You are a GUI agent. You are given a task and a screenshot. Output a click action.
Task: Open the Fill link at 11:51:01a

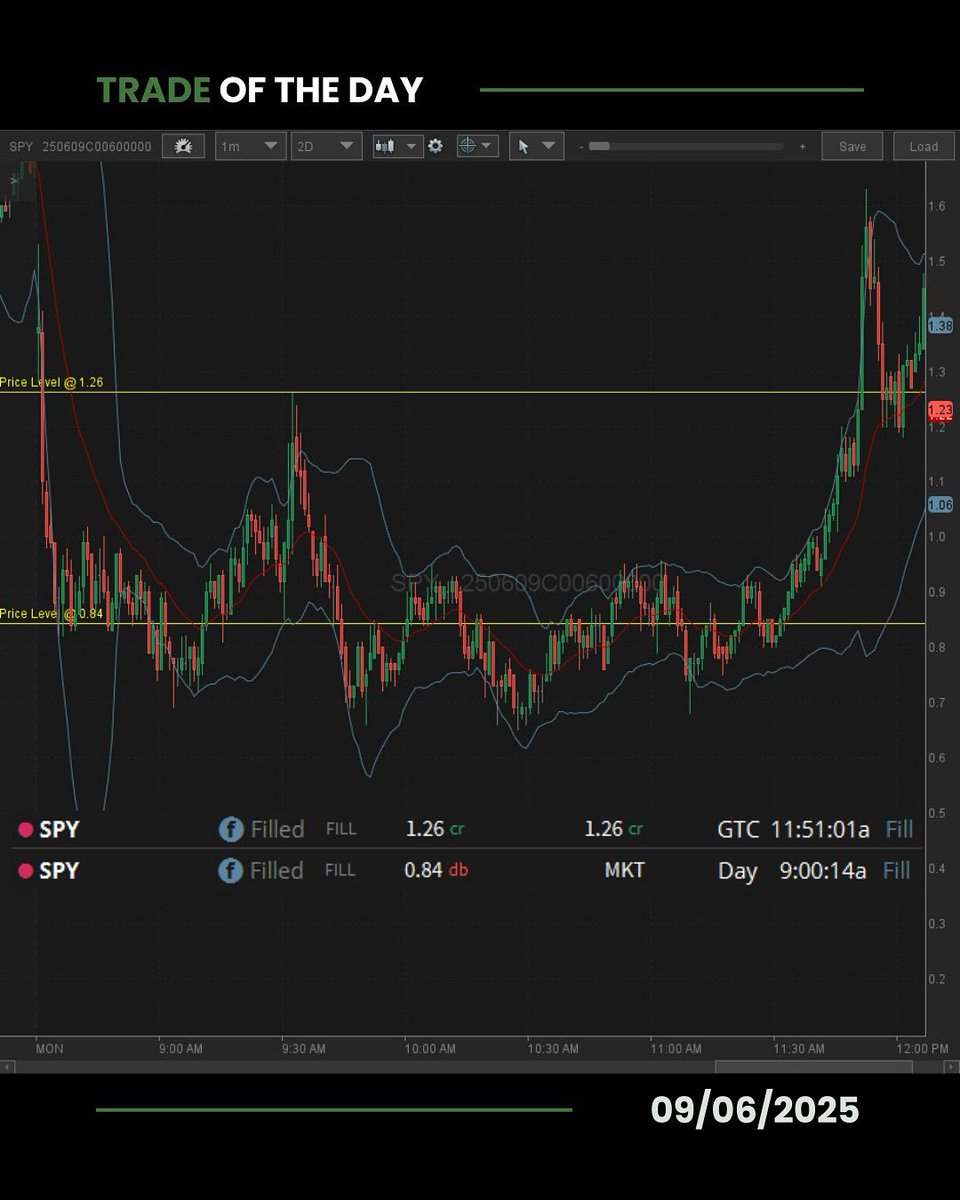899,829
